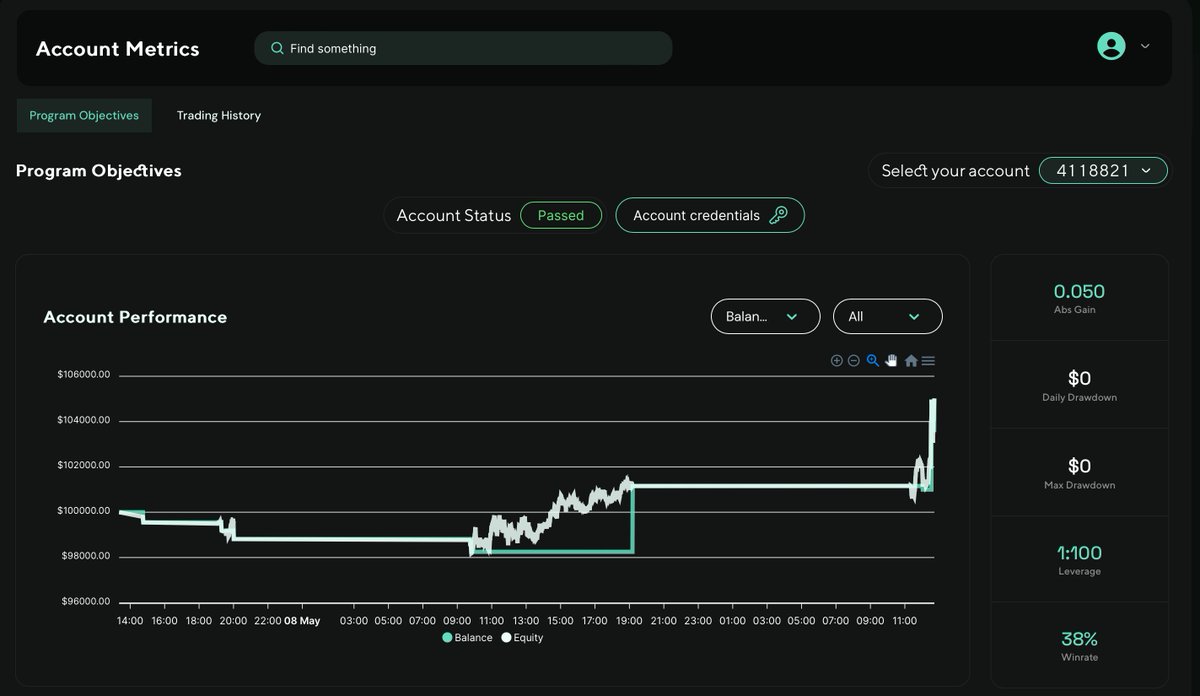
Task: Toggle the Balance series legend item
Action: coord(467,637)
